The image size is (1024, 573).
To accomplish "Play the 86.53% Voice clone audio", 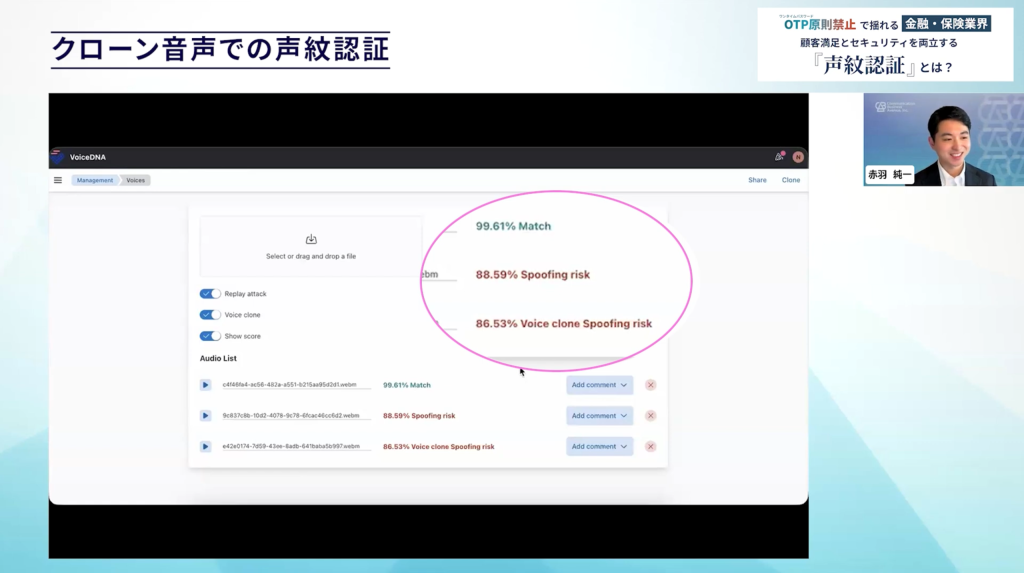I will tap(205, 446).
